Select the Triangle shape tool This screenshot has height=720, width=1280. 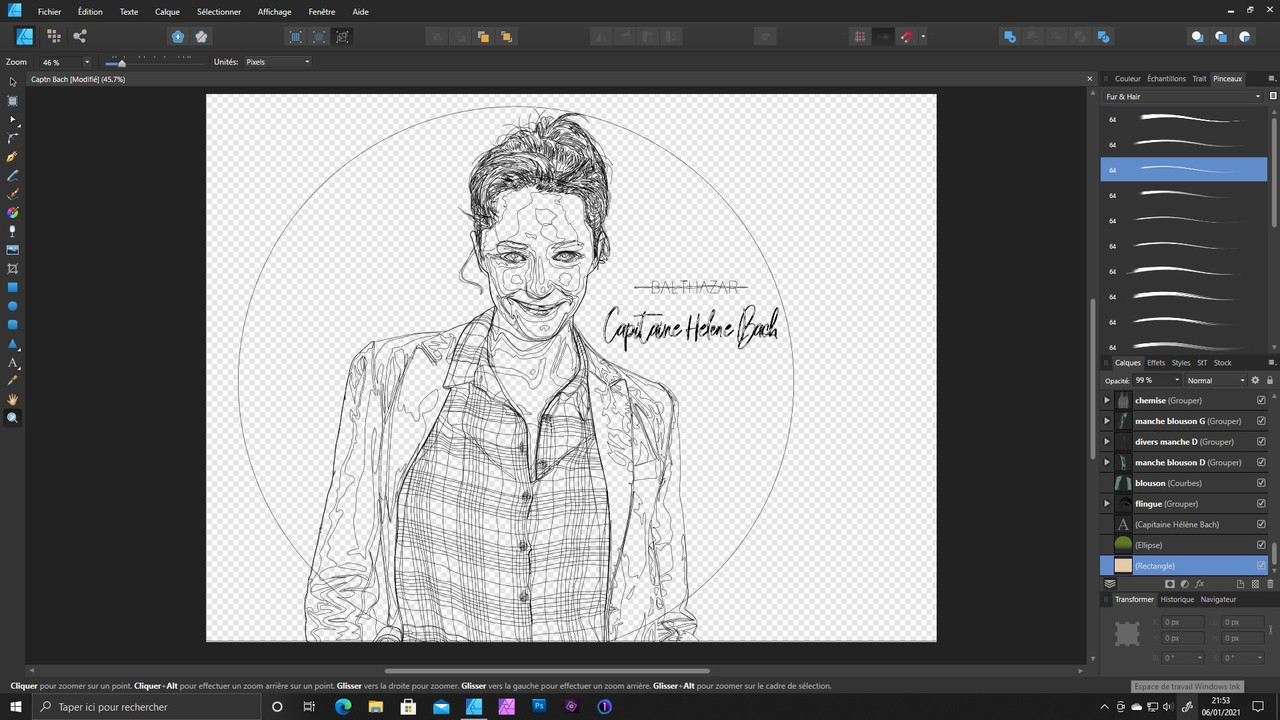click(13, 344)
